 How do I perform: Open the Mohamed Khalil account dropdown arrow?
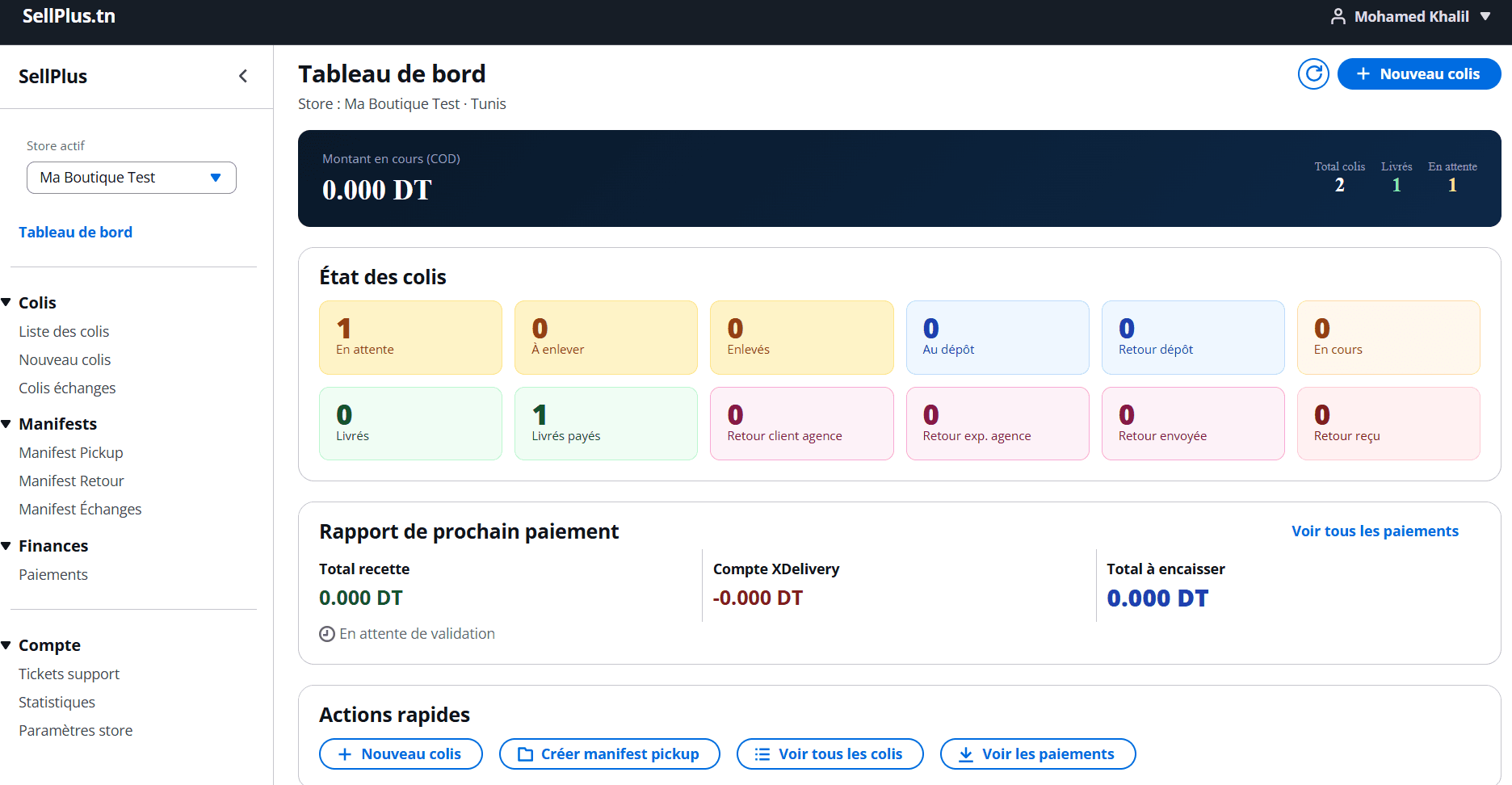coord(1485,16)
